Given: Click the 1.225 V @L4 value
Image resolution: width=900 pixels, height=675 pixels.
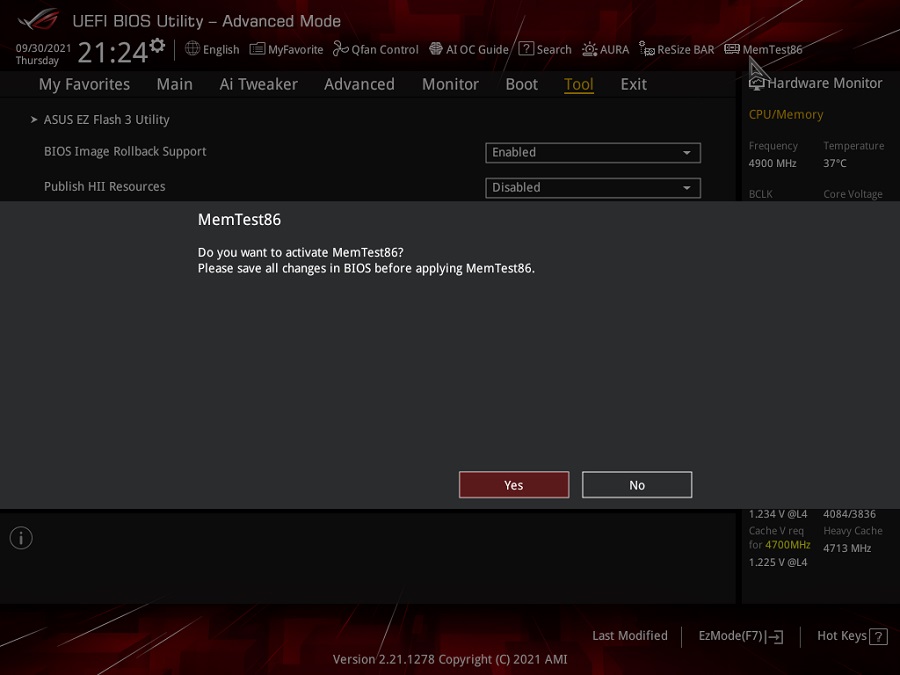Looking at the screenshot, I should pyautogui.click(x=778, y=562).
